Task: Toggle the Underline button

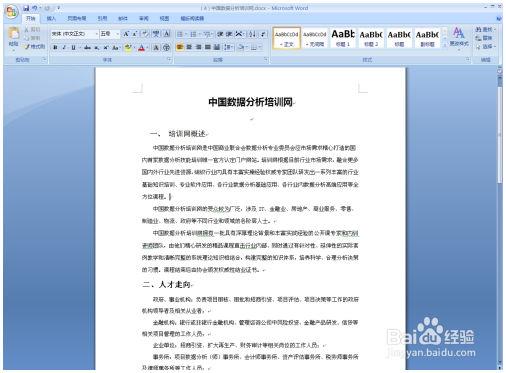Action: [73, 48]
